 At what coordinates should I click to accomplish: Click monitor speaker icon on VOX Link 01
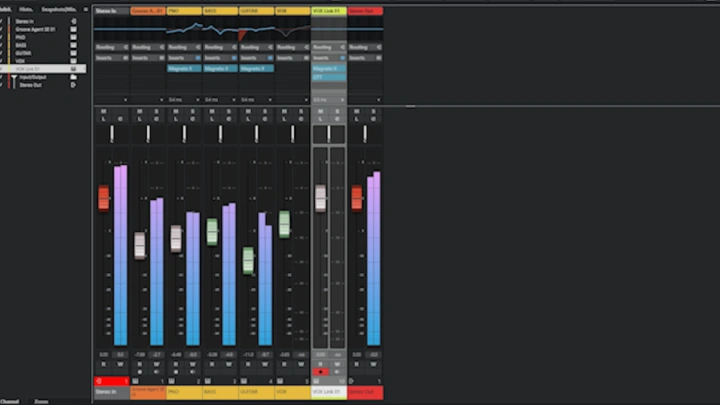(338, 372)
